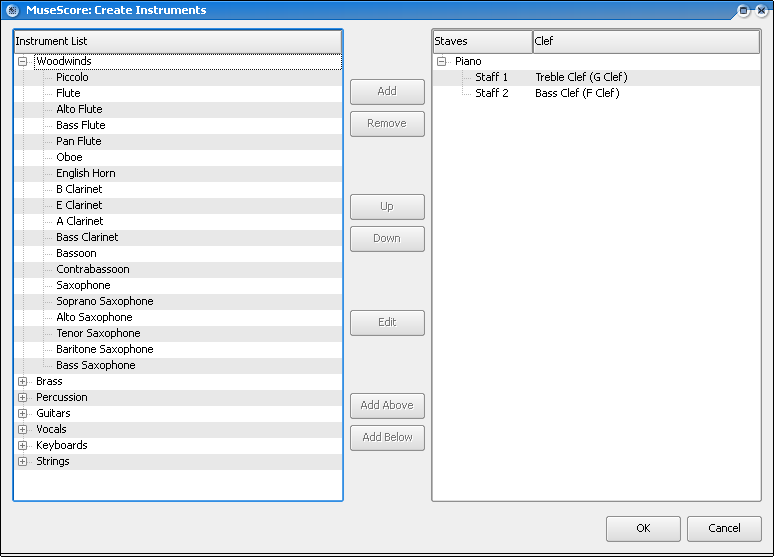Click the Bass Clef (F Clef) cell
Viewport: 774px width, 557px height.
click(577, 93)
